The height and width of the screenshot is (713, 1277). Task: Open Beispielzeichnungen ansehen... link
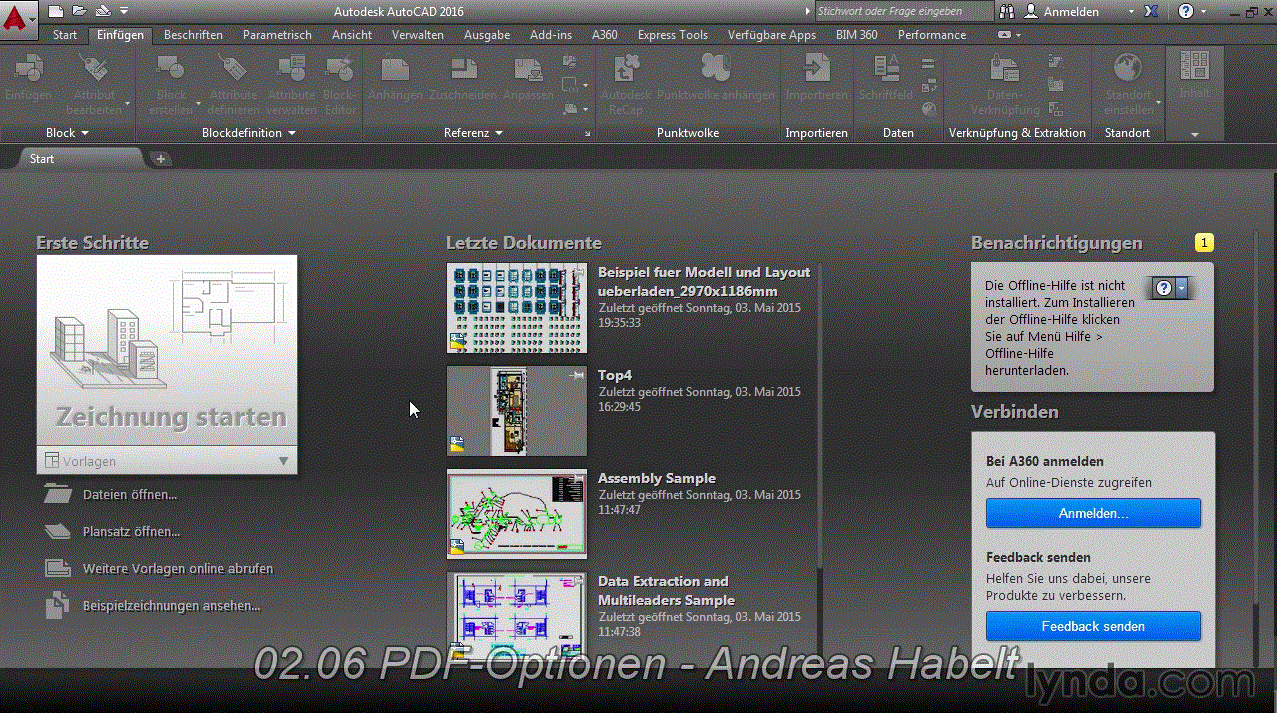171,606
